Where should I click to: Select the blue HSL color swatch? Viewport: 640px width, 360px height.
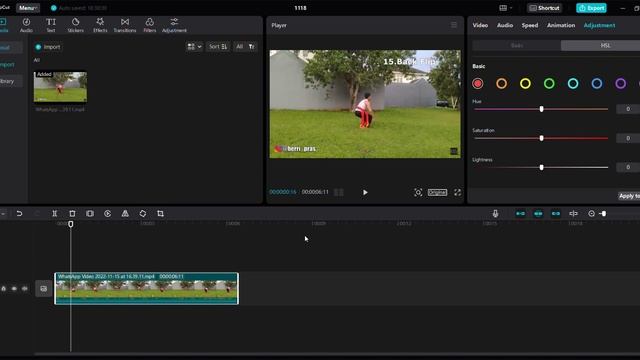pos(597,84)
